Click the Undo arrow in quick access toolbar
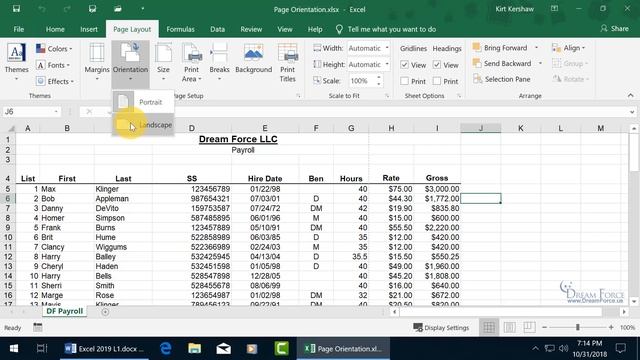The image size is (640, 360). 42,9
